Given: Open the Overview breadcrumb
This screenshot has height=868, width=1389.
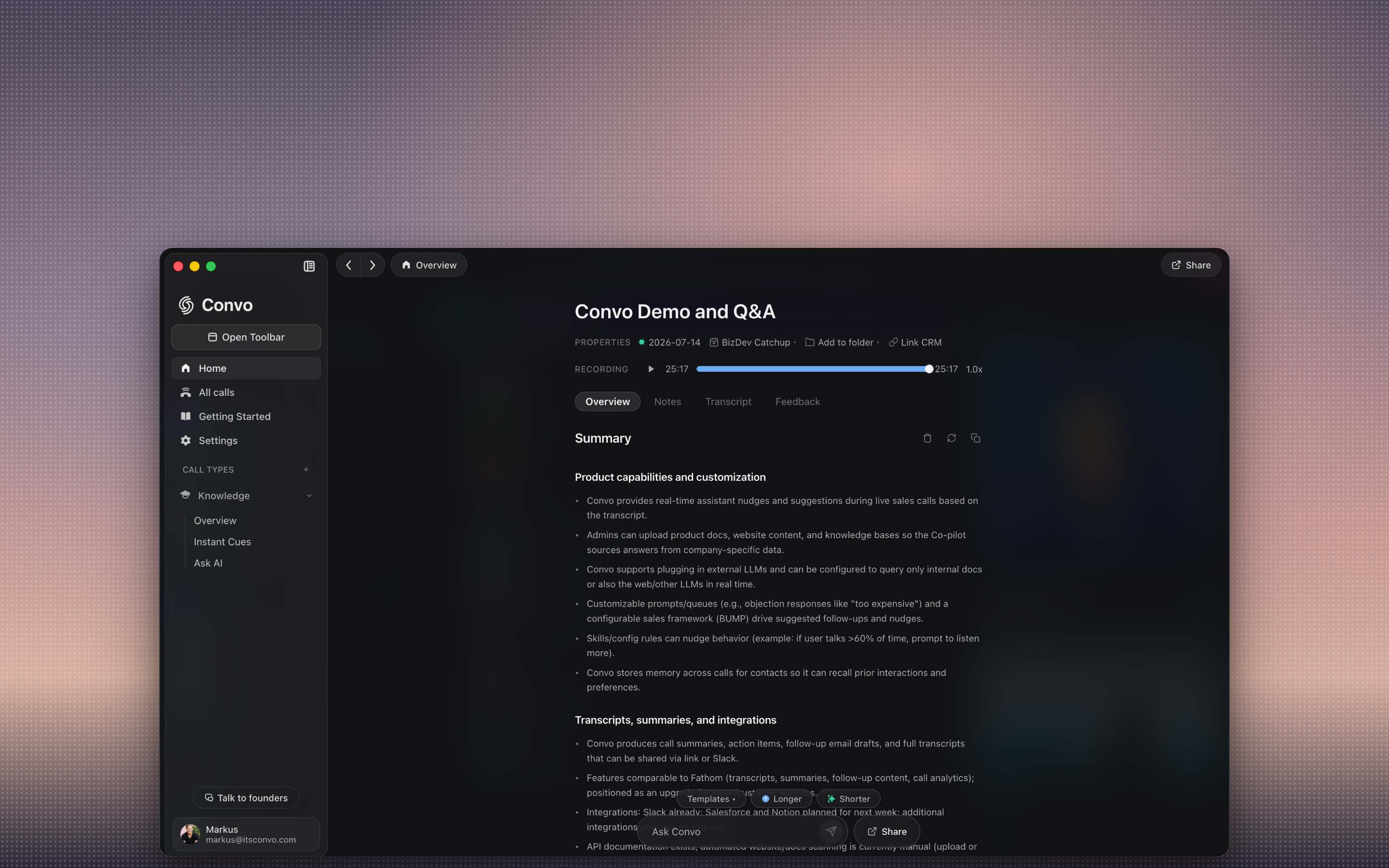Looking at the screenshot, I should (429, 265).
